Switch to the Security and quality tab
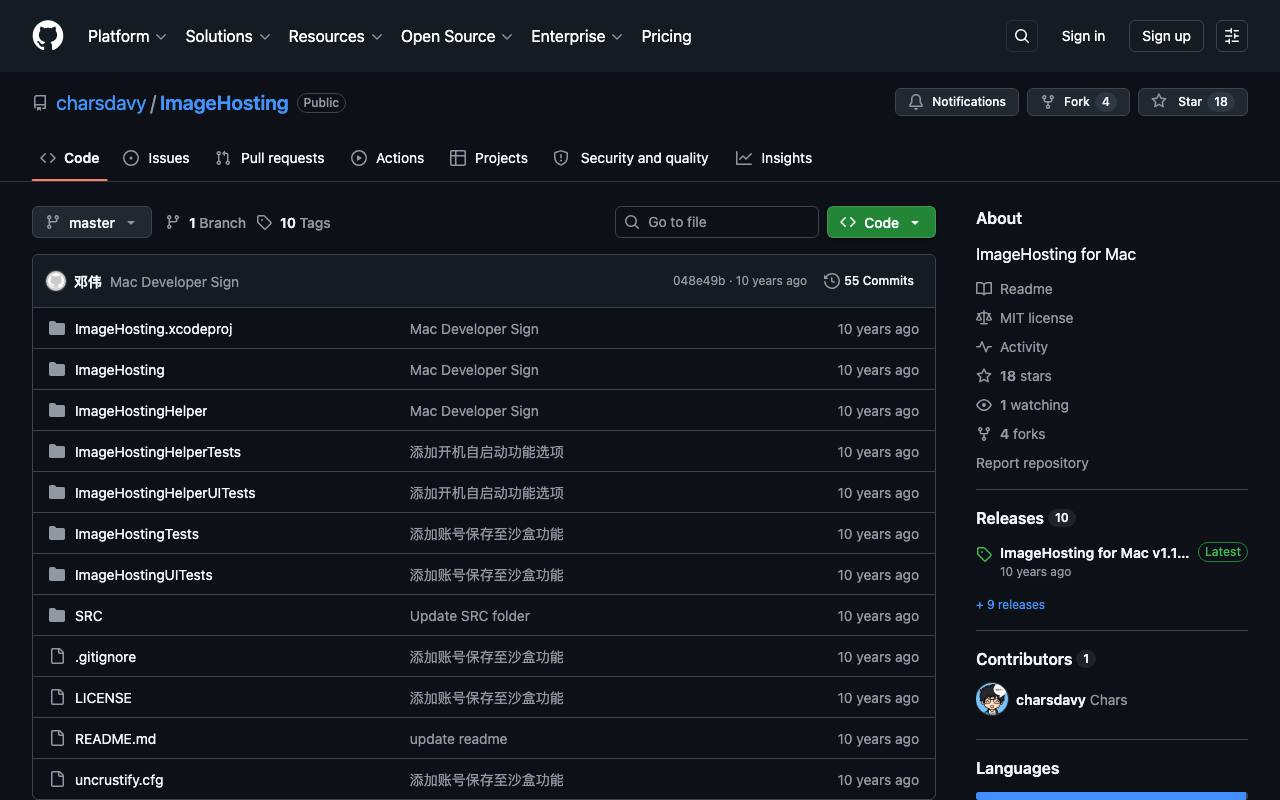Screen dimensions: 1280x800 pyautogui.click(x=631, y=158)
